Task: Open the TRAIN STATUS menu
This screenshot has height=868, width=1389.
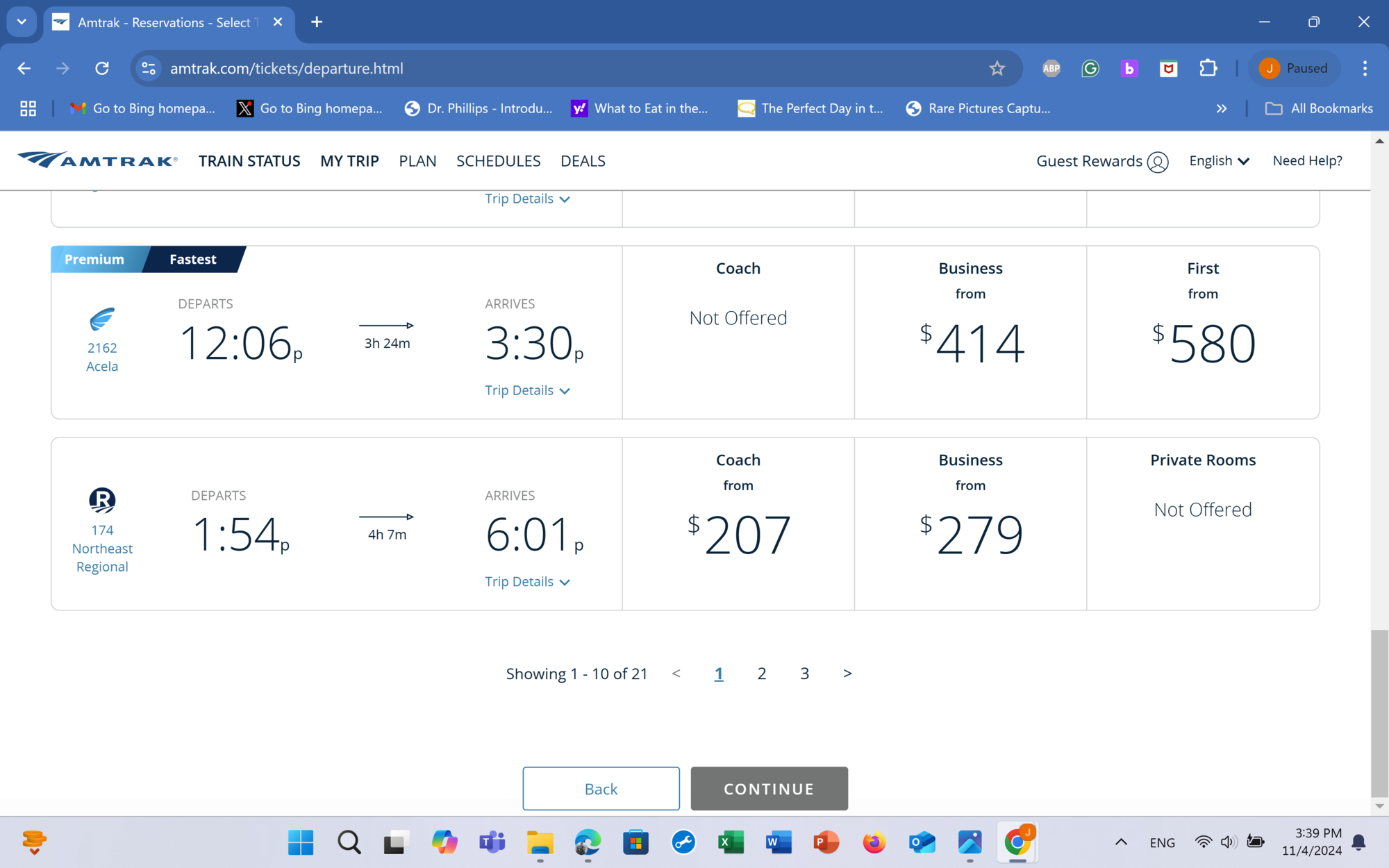Action: (249, 161)
